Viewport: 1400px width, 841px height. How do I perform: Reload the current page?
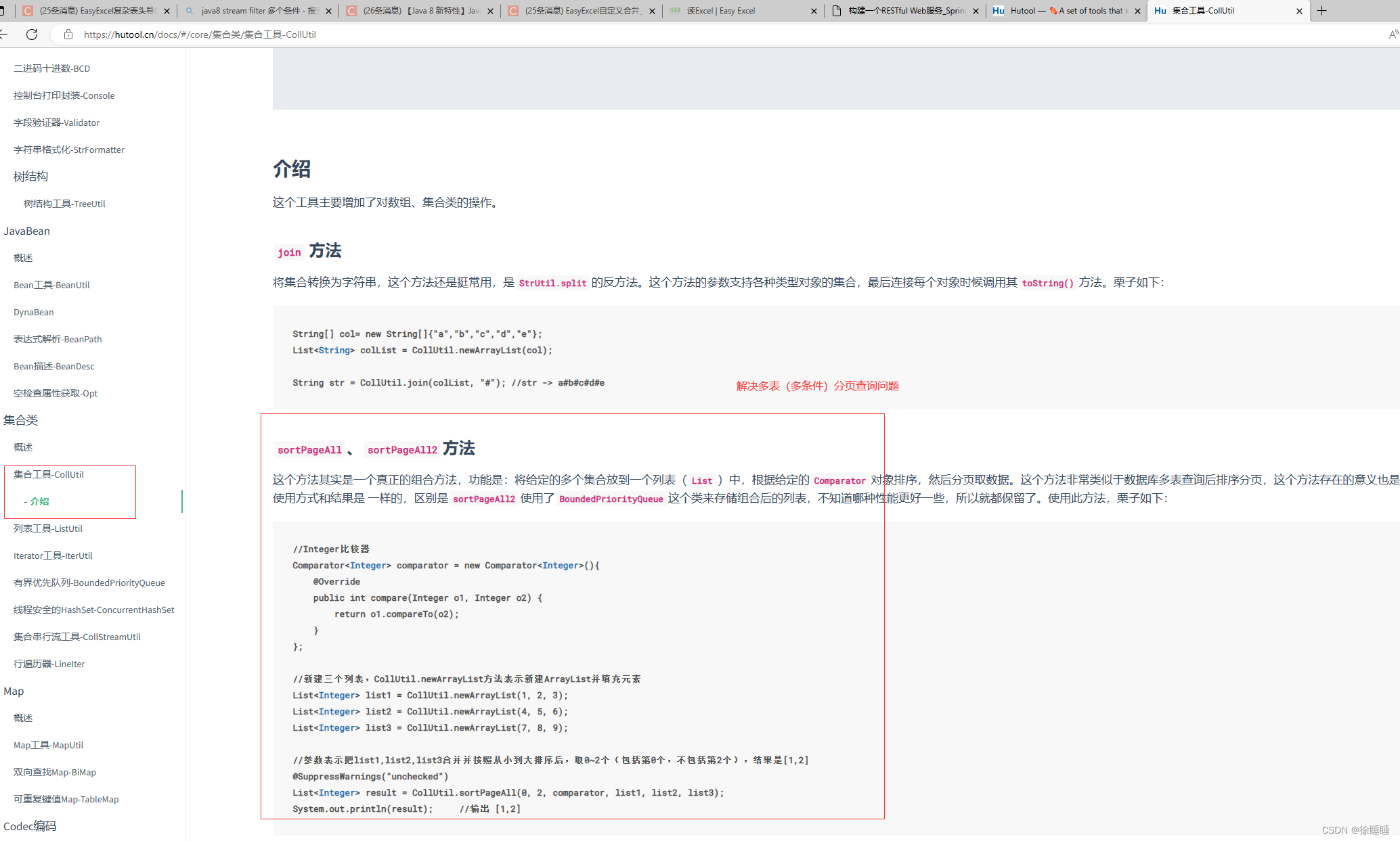[x=32, y=35]
